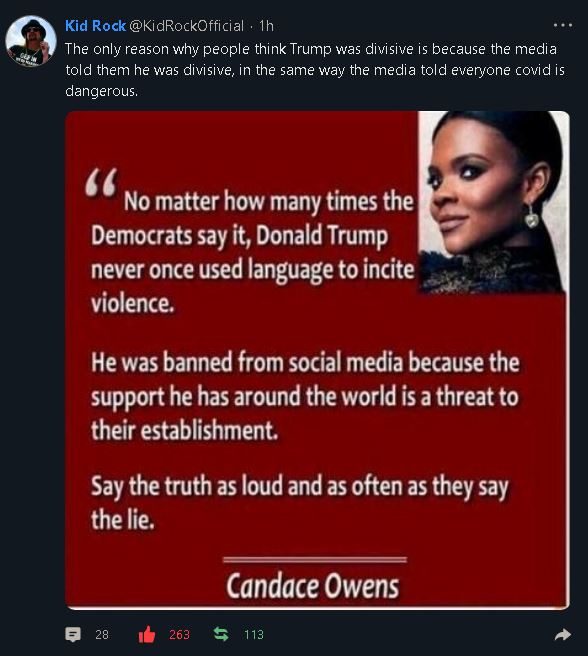View the 113 reposts count
The width and height of the screenshot is (588, 656).
point(254,635)
